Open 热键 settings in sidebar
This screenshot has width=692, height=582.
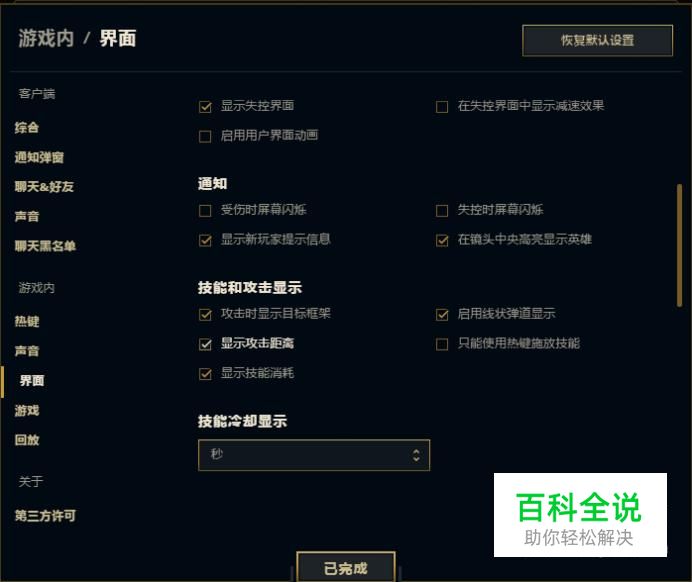pyautogui.click(x=27, y=321)
